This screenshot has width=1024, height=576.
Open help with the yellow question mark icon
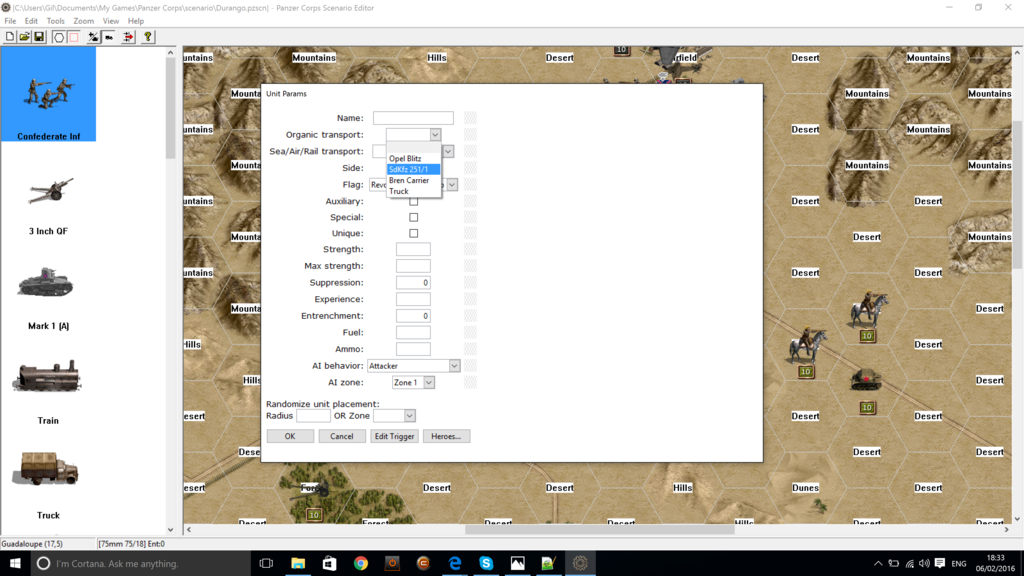[148, 37]
